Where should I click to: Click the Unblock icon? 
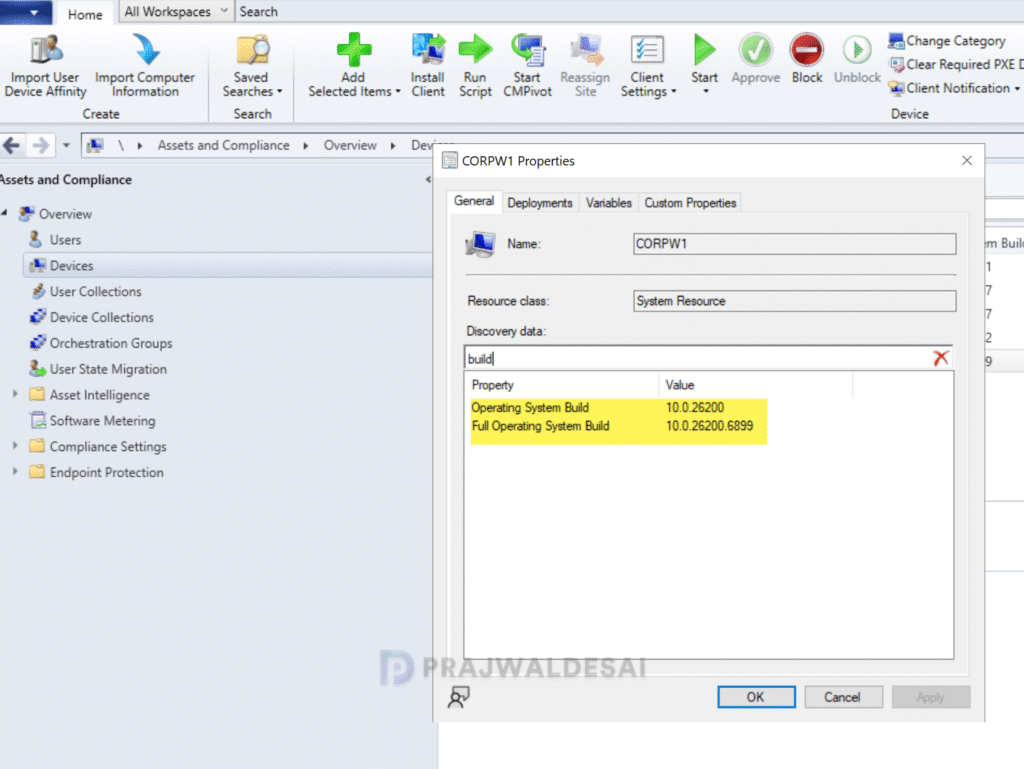(857, 50)
